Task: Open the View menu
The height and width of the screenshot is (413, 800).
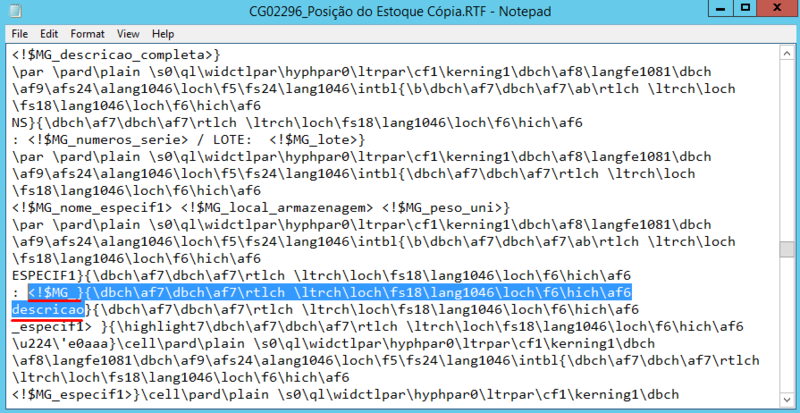Action: coord(128,34)
